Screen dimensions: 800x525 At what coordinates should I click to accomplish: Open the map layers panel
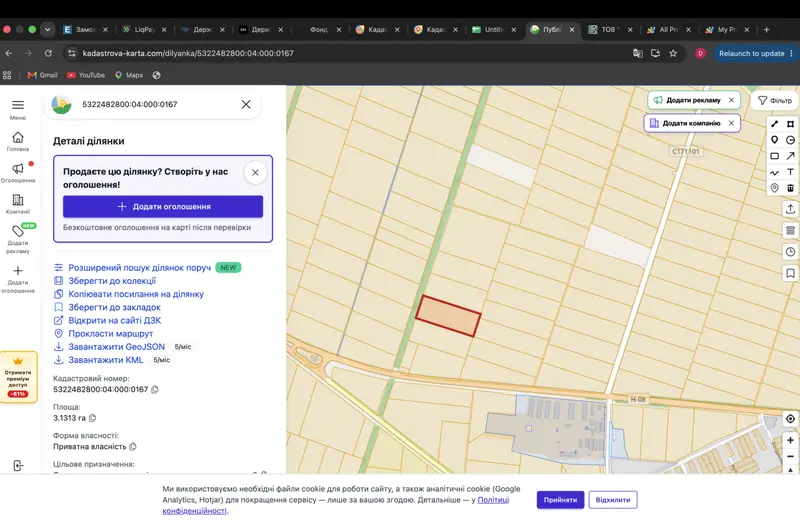[790, 230]
